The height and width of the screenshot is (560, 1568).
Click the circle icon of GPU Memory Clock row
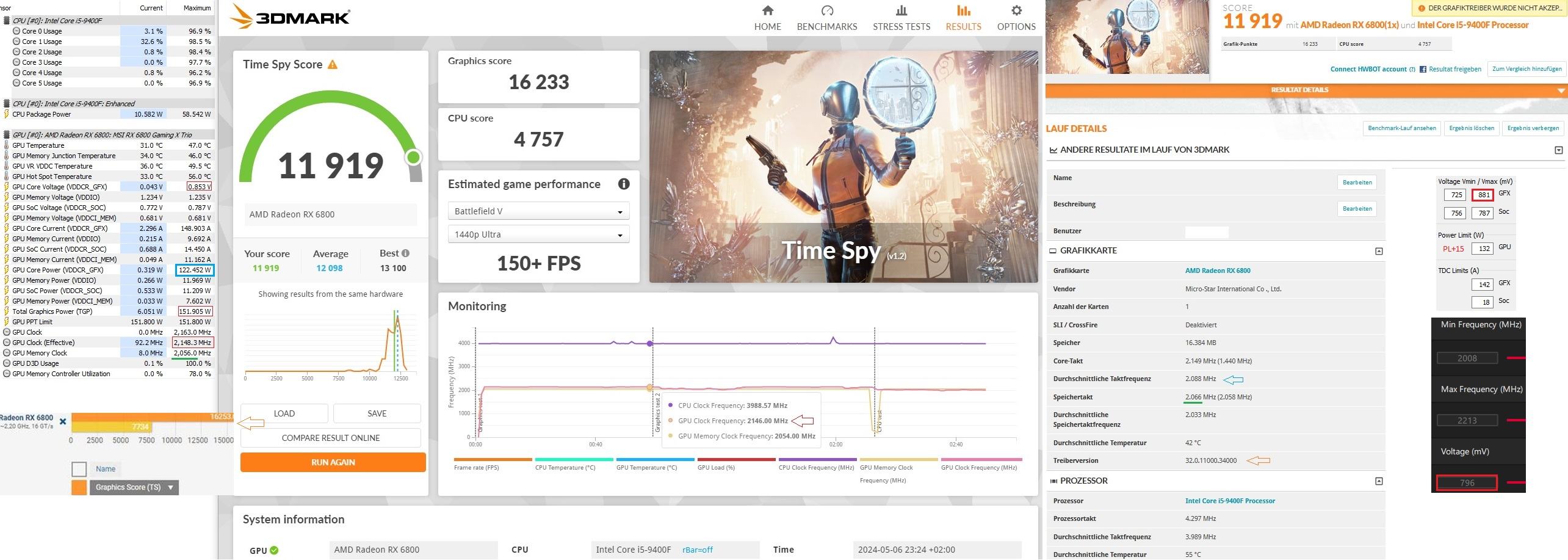7,353
